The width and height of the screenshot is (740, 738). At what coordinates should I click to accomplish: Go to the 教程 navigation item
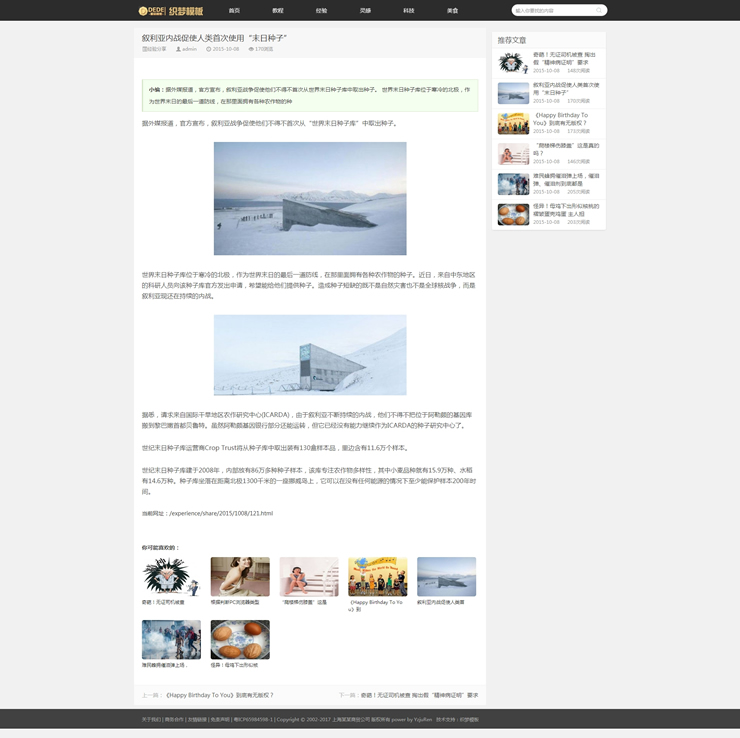[x=278, y=11]
